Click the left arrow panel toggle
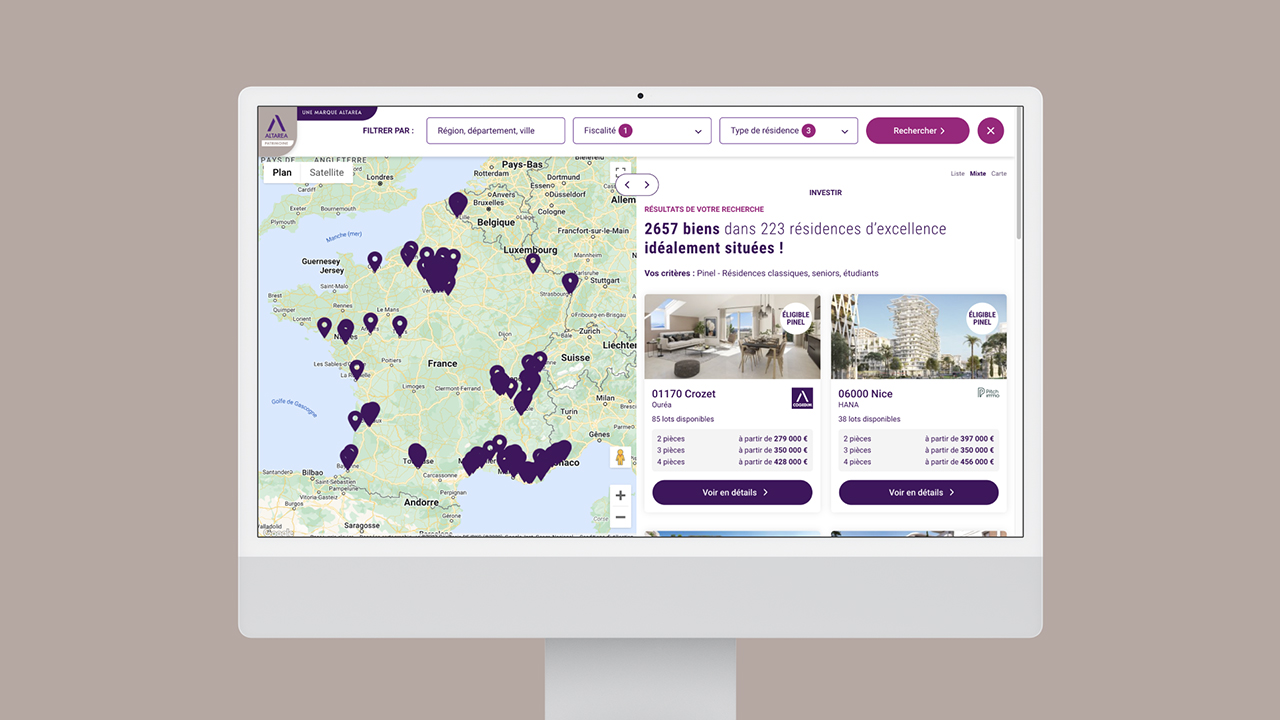Screen dimensions: 1280x720 (x=627, y=185)
